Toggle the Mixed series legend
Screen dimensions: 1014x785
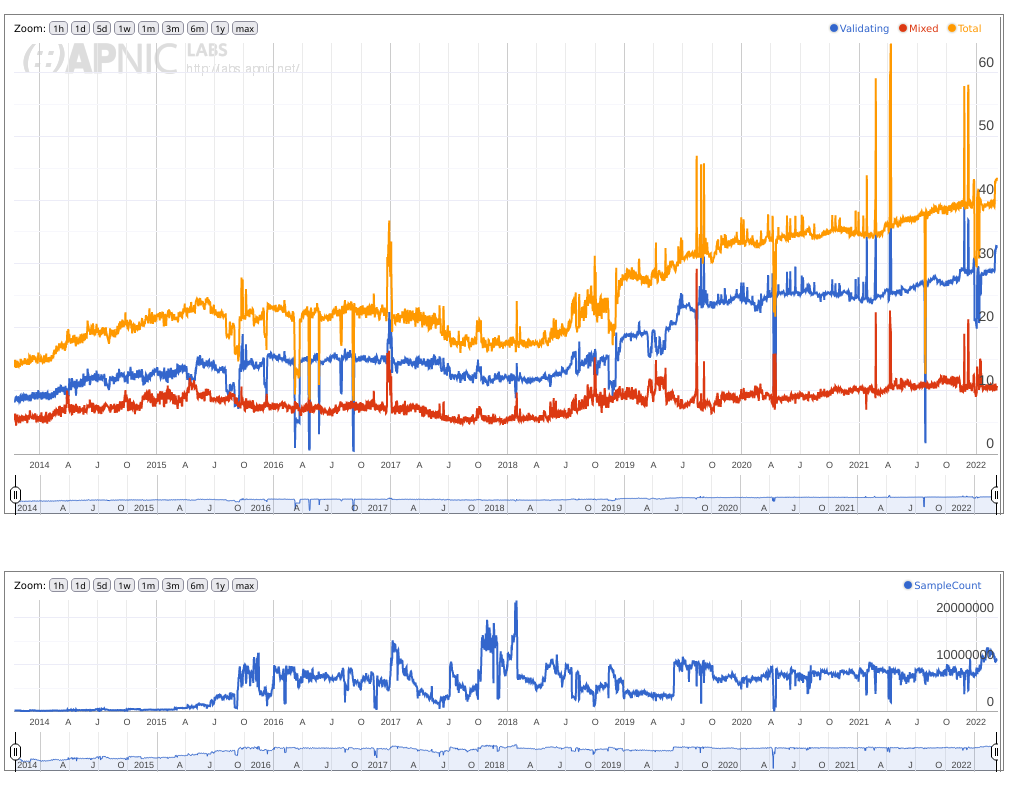tap(918, 29)
